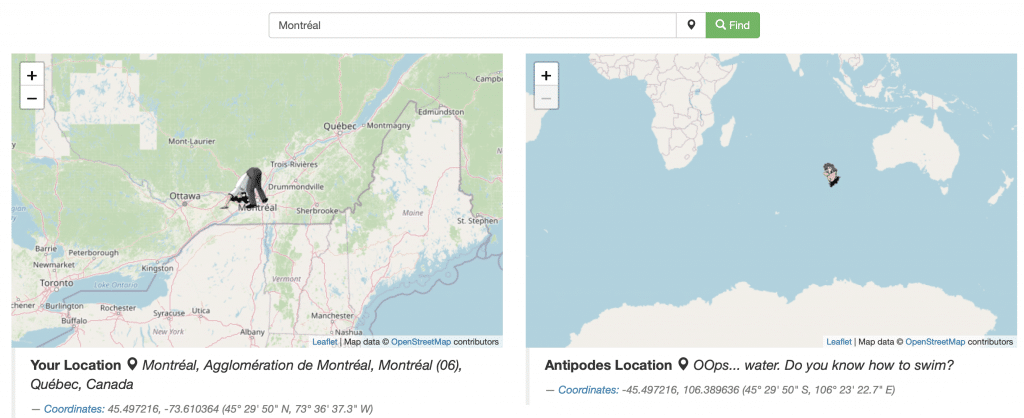The width and height of the screenshot is (1024, 418).
Task: Click the Coordinates link under Your Location
Action: [x=74, y=408]
